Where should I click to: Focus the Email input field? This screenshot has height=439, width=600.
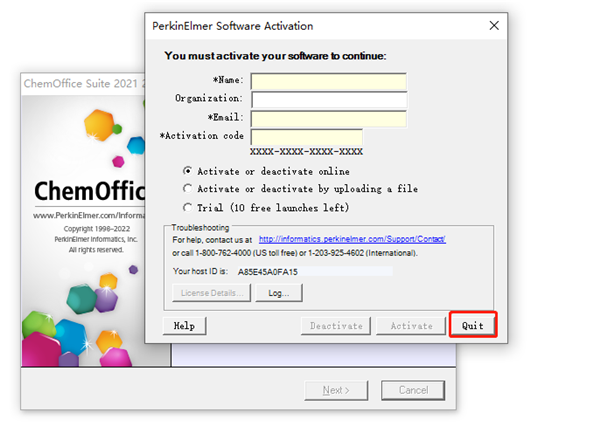click(x=328, y=118)
